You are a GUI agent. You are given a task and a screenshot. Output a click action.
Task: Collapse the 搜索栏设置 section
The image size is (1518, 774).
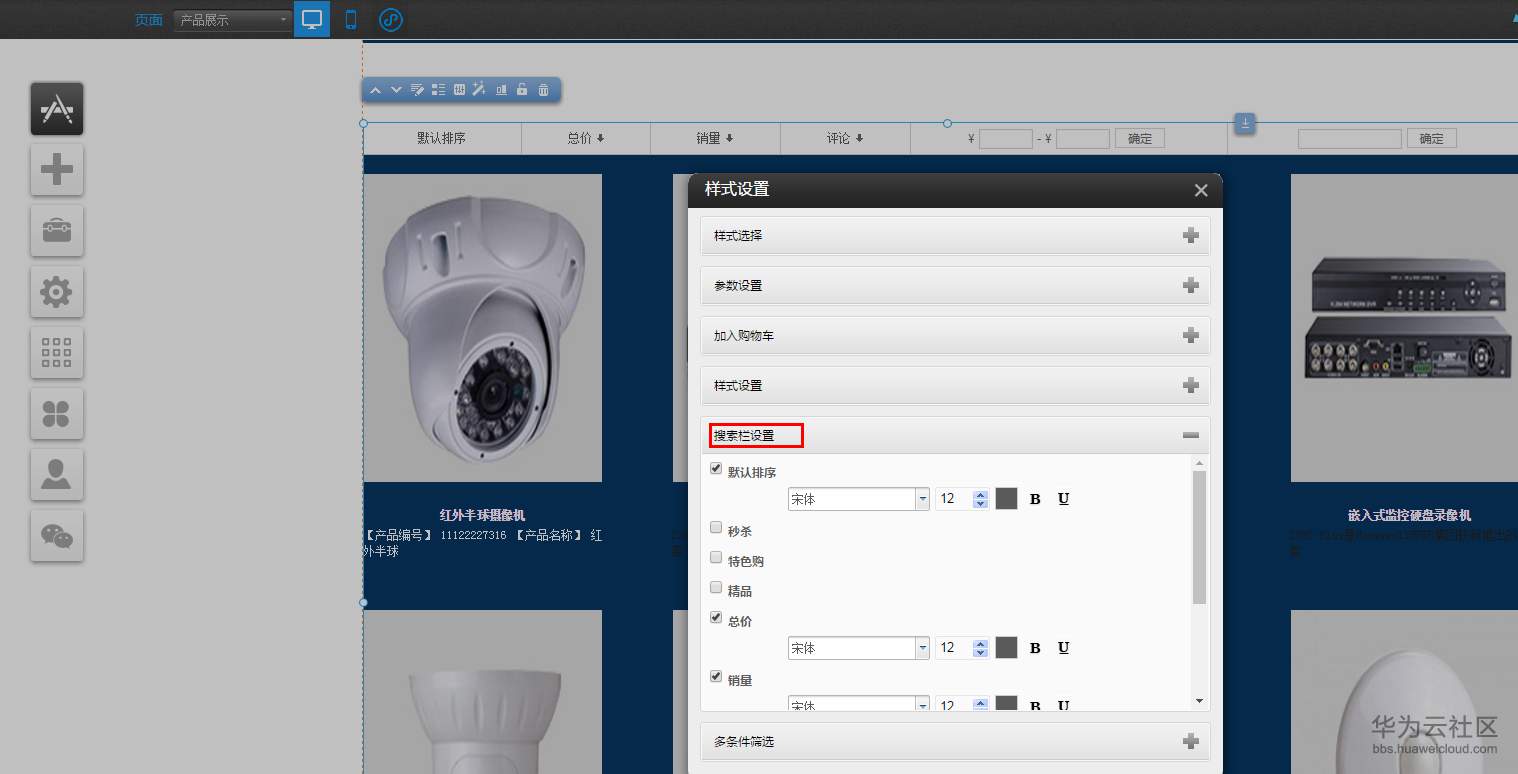pos(955,436)
